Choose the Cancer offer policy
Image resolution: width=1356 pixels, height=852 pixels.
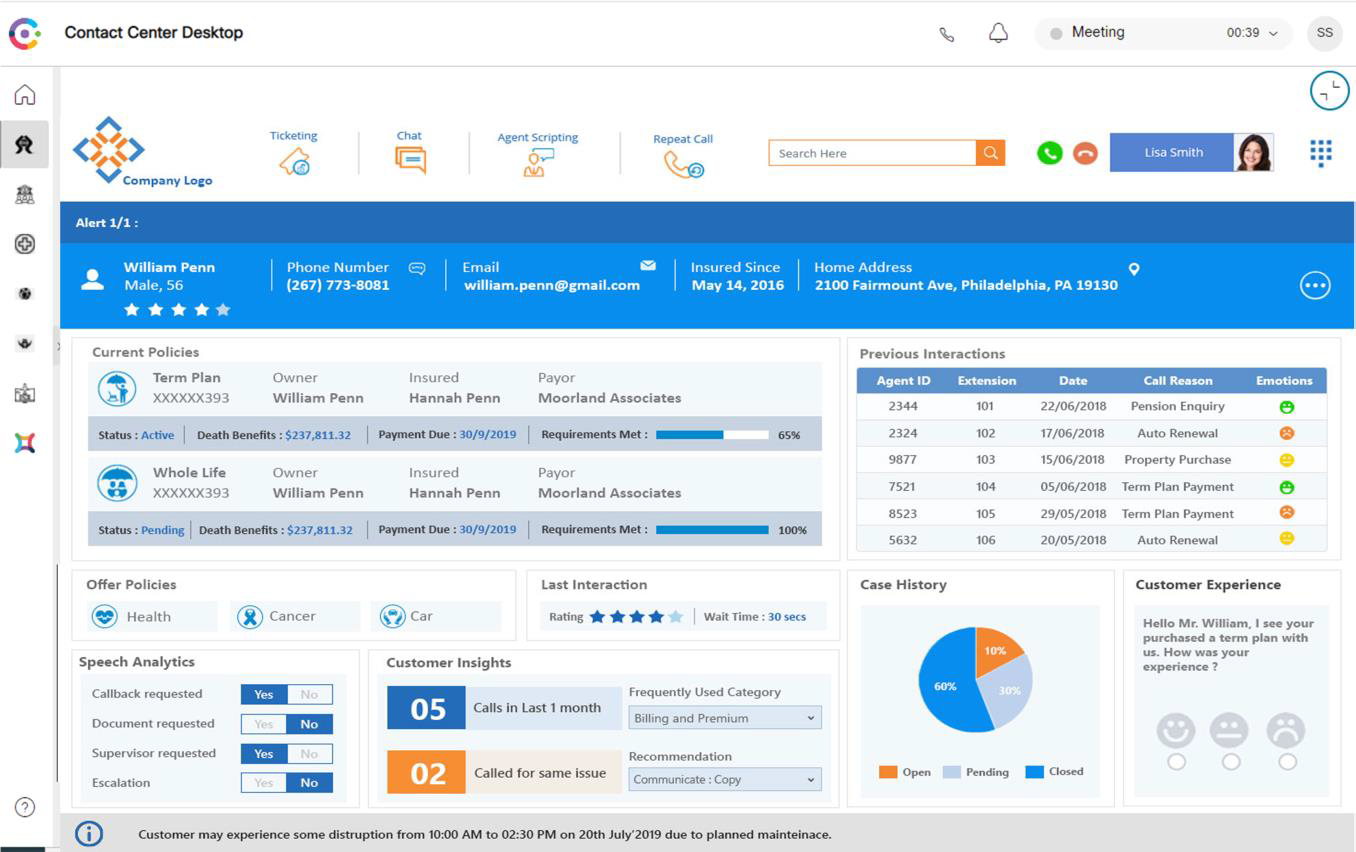pos(295,617)
